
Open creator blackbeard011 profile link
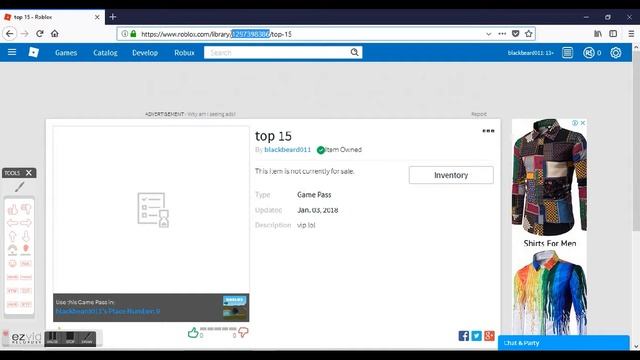click(287, 150)
